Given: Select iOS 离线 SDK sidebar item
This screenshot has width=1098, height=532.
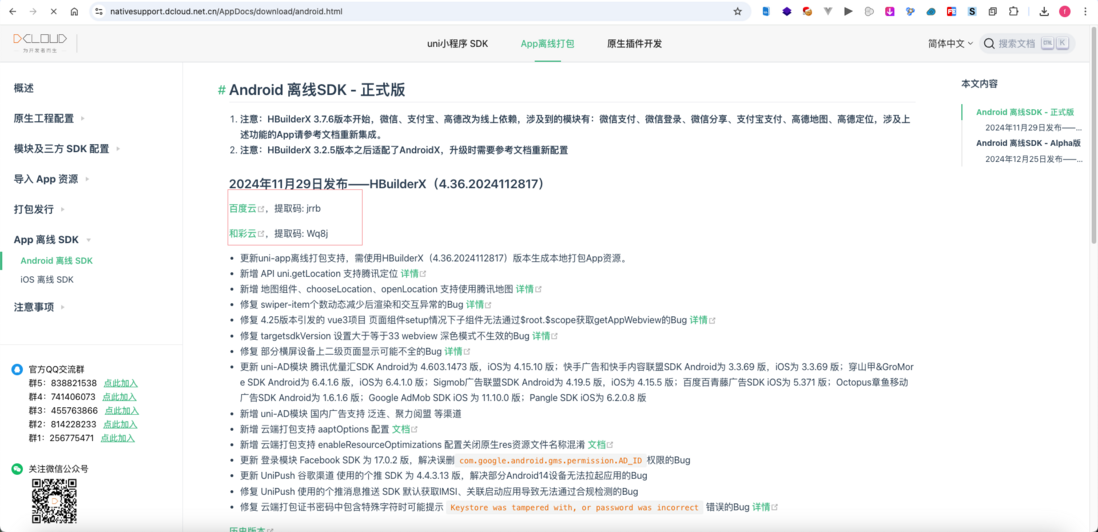Looking at the screenshot, I should [47, 279].
